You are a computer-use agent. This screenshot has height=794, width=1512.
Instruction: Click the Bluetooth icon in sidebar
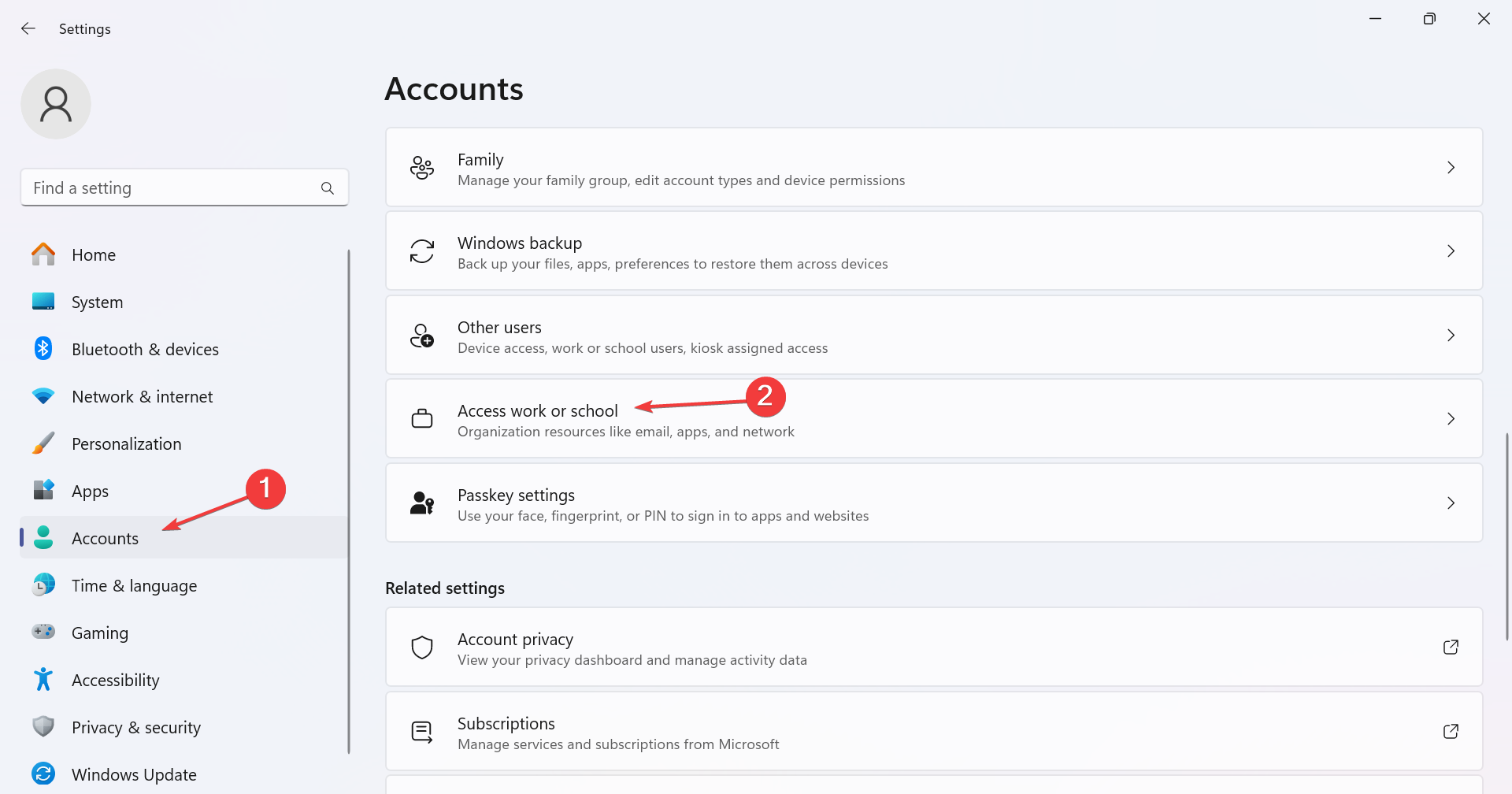click(x=43, y=349)
